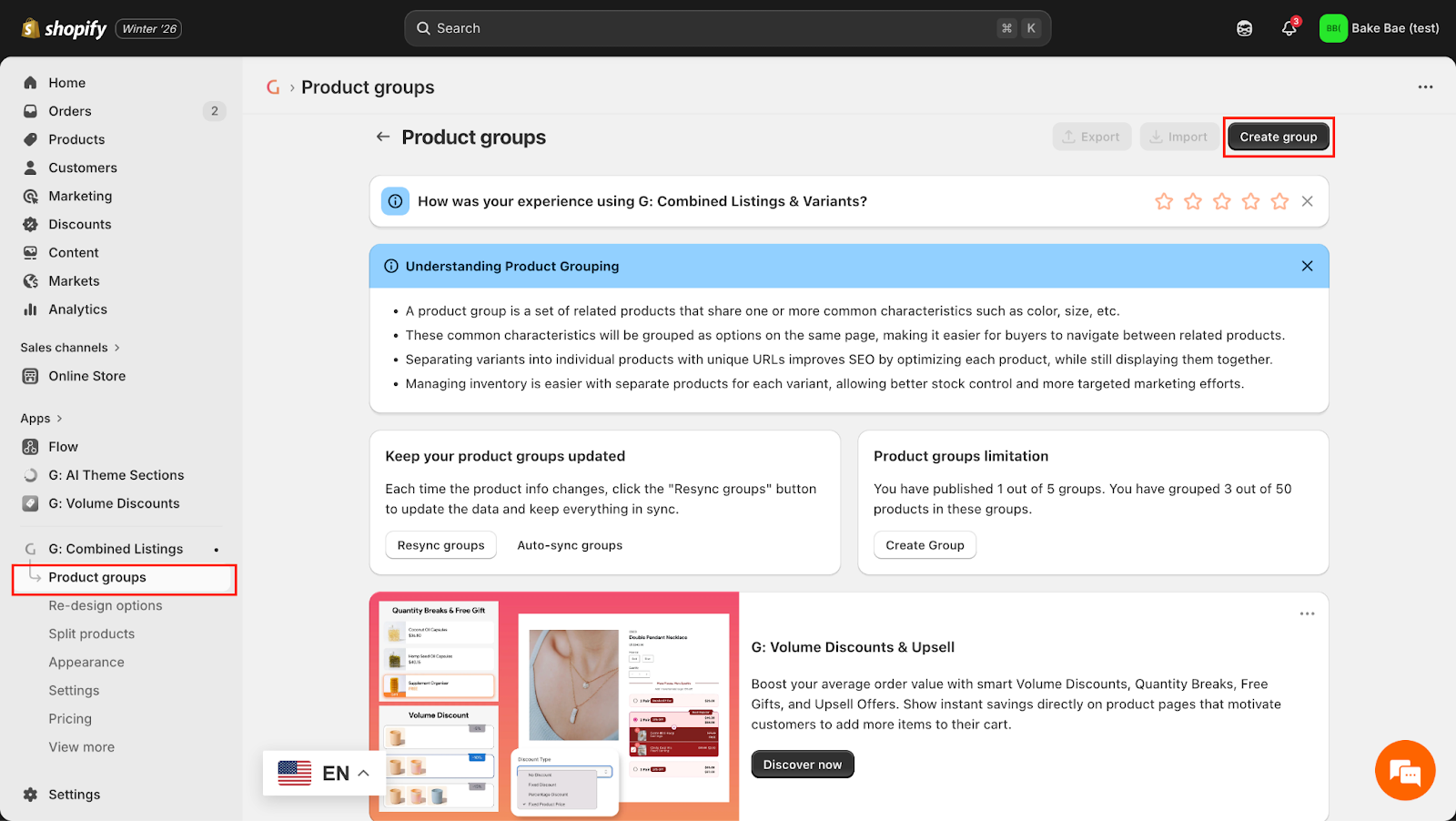
Task: Click the Settings gear icon
Action: tap(30, 795)
